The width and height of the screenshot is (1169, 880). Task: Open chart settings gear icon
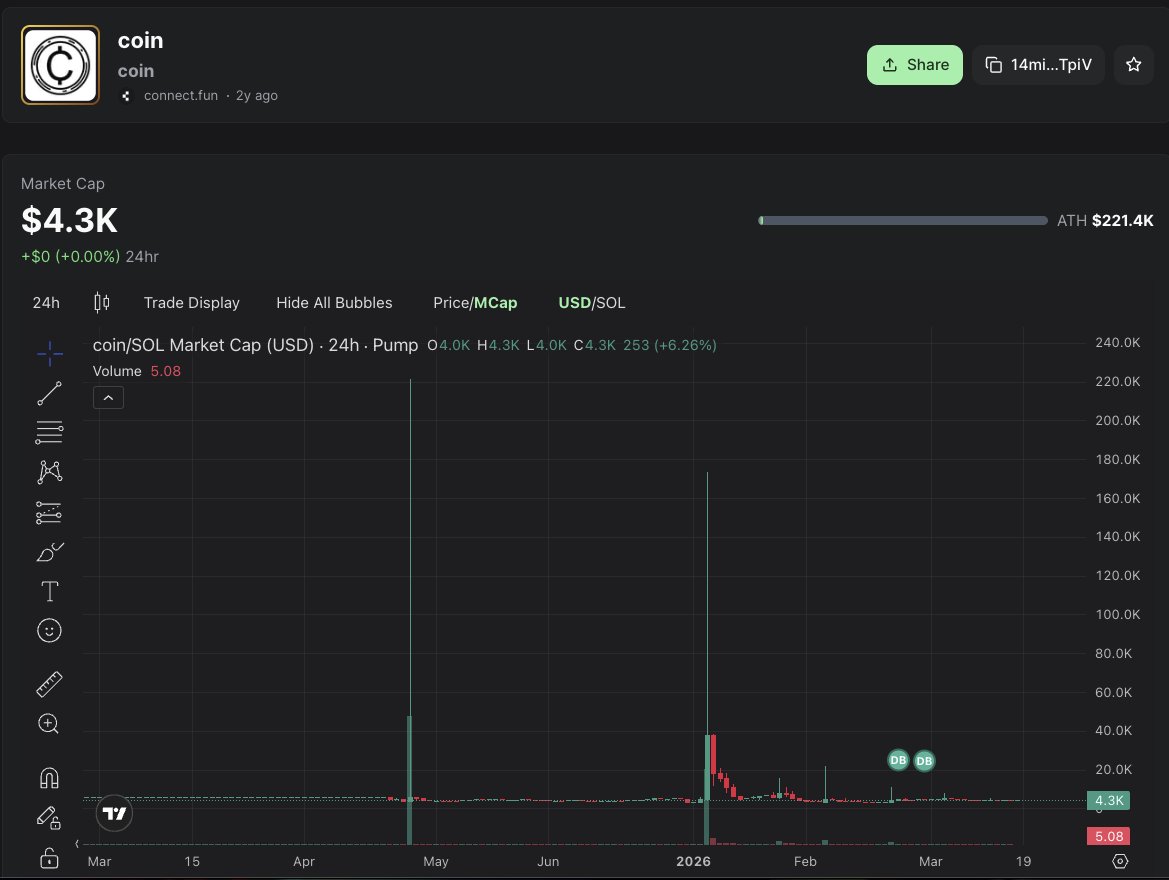click(x=1120, y=861)
